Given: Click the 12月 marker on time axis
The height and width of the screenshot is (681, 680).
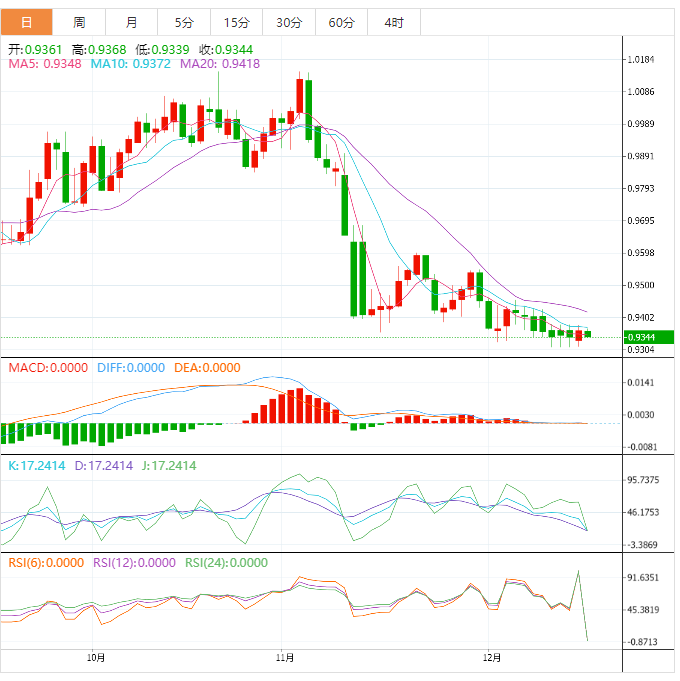Looking at the screenshot, I should 490,658.
